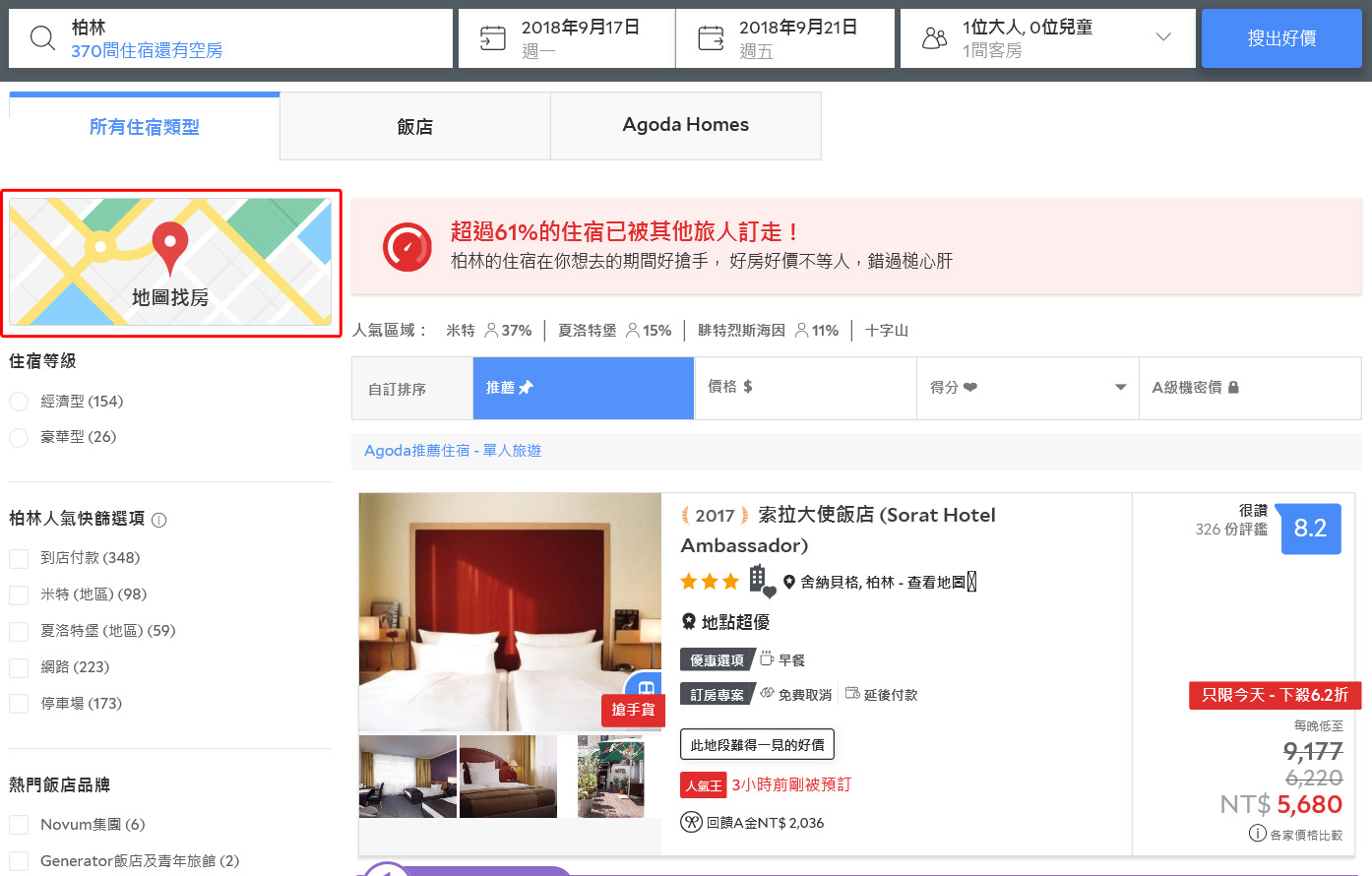Expand the guests and rooms dropdown arrow
The width and height of the screenshot is (1372, 876).
click(x=1163, y=37)
